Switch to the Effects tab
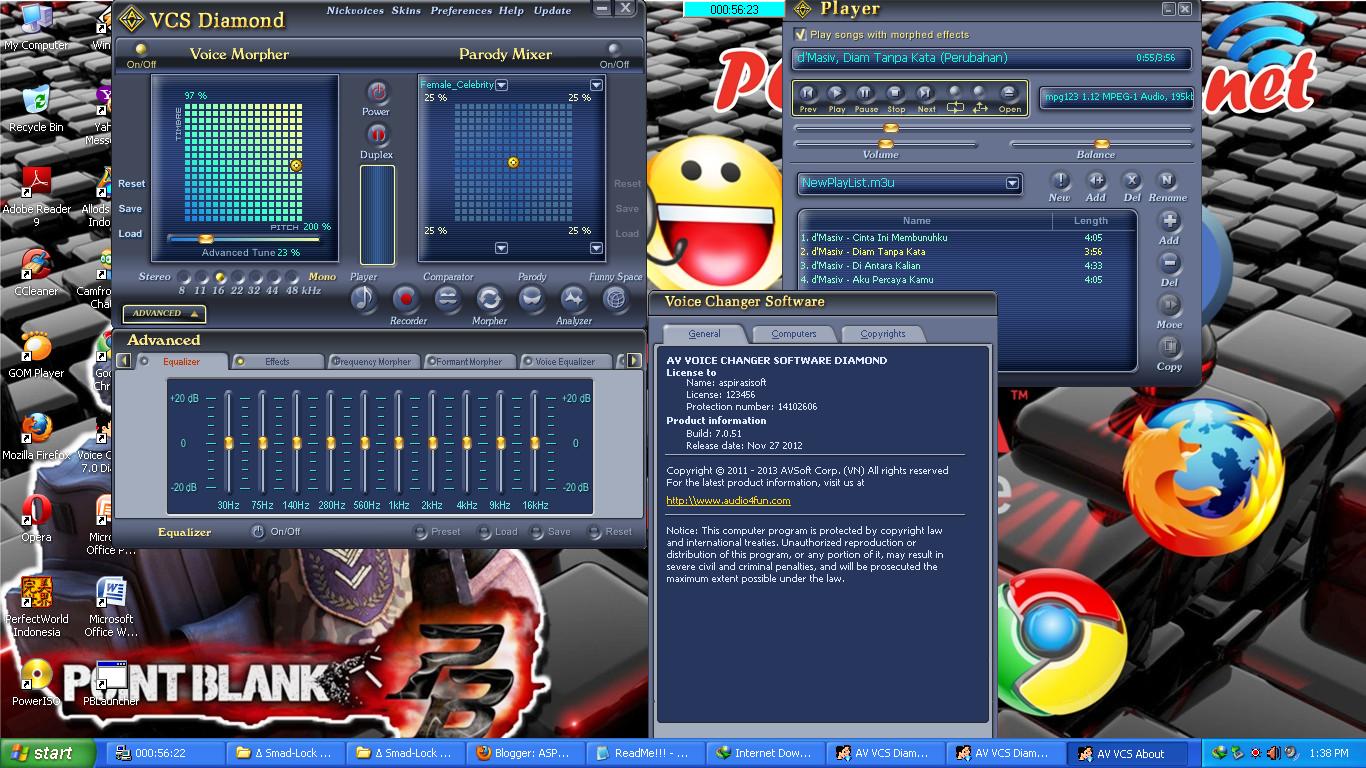 [x=278, y=361]
